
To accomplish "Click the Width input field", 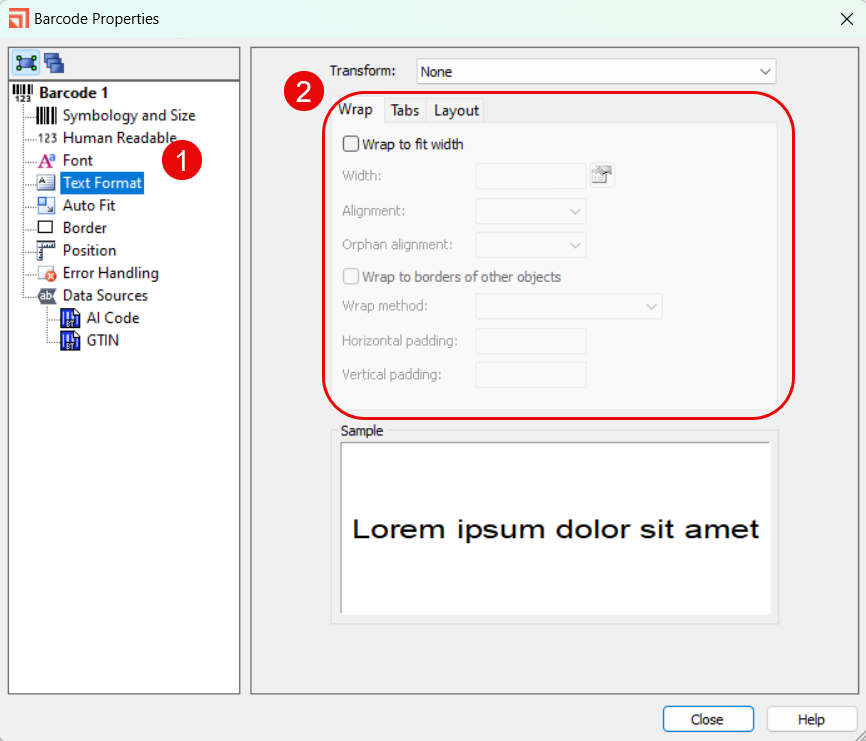I will [530, 176].
